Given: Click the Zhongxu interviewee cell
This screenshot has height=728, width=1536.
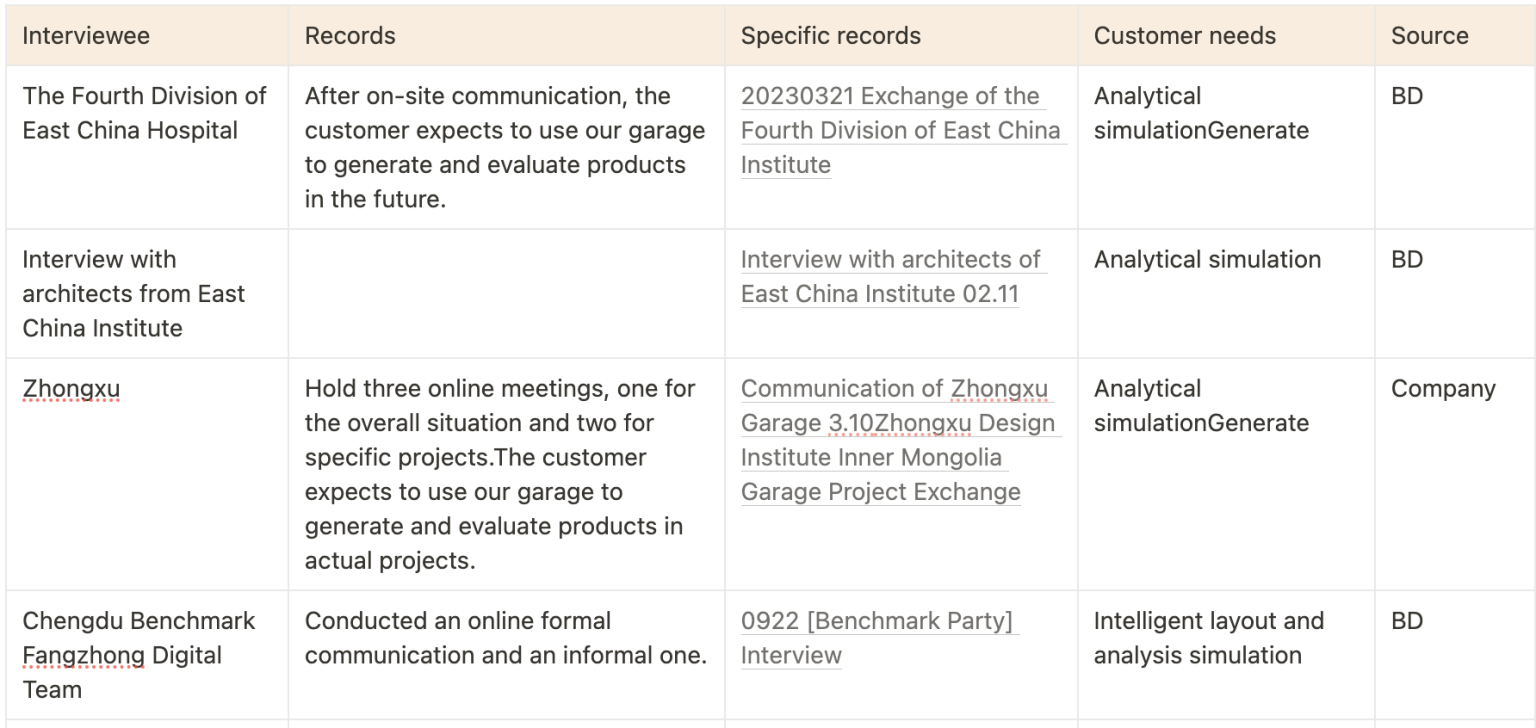Looking at the screenshot, I should [70, 389].
